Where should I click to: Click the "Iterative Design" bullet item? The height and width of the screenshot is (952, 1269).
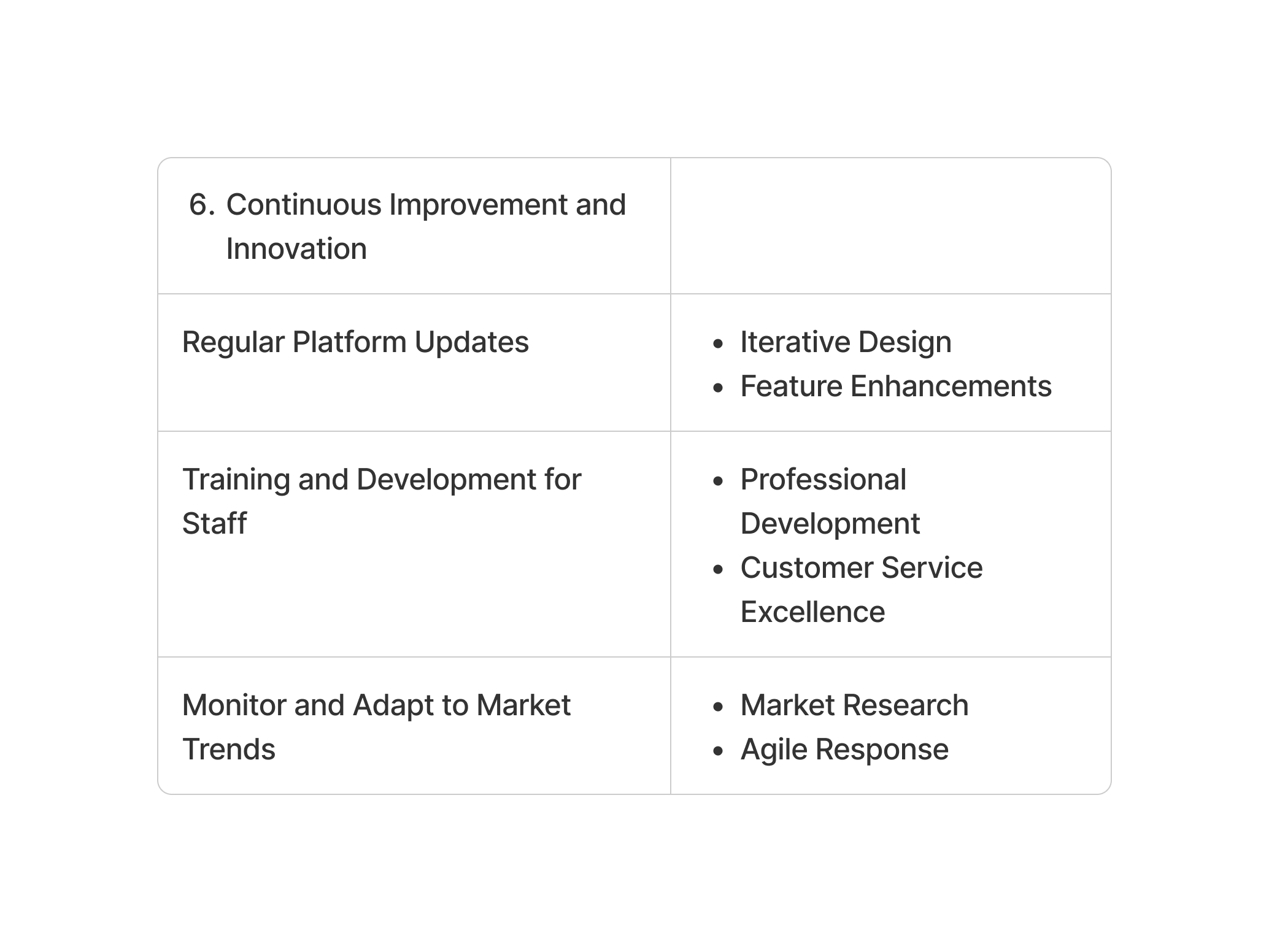pyautogui.click(x=846, y=342)
